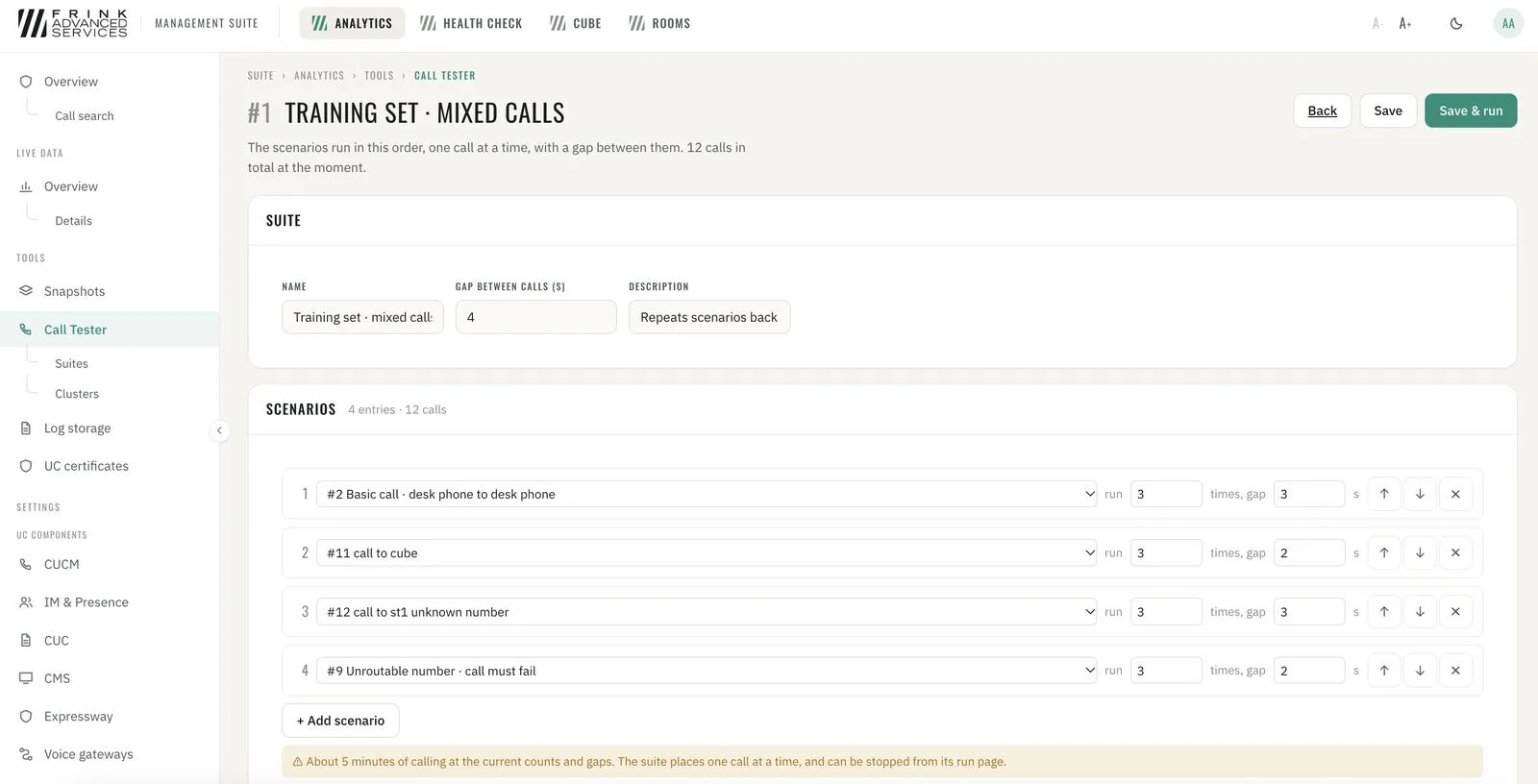Viewport: 1538px width, 784px height.
Task: Open Suites under Call Tester
Action: pos(71,364)
